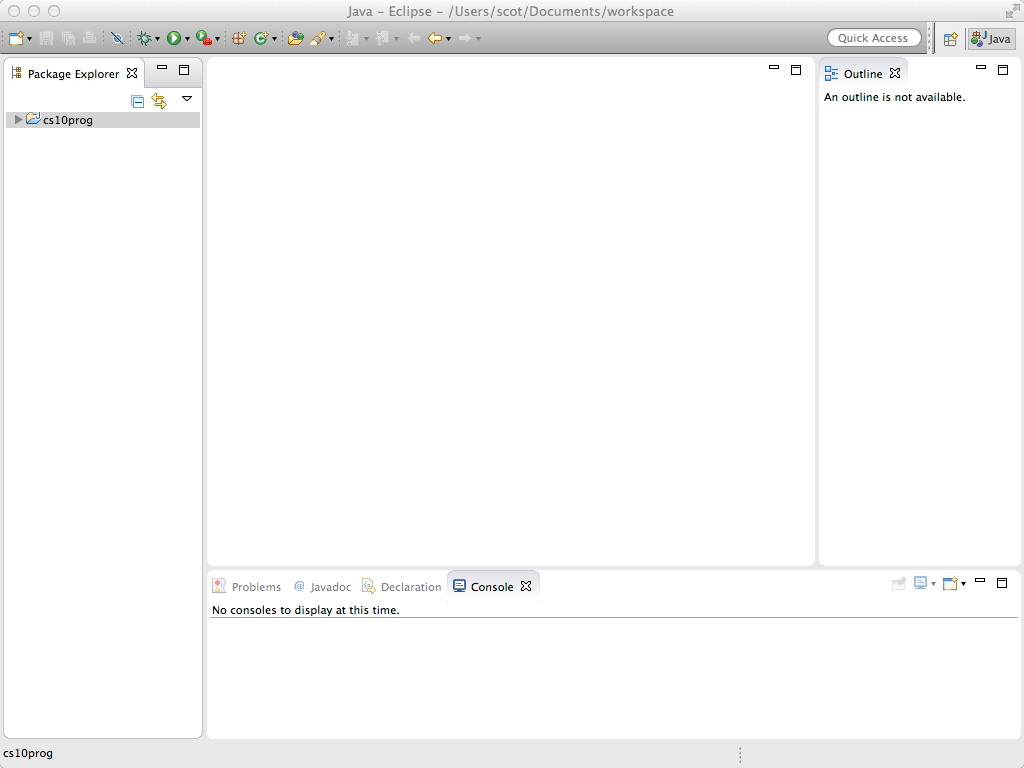
Task: Open the Package Explorer view menu triangle
Action: [x=187, y=99]
